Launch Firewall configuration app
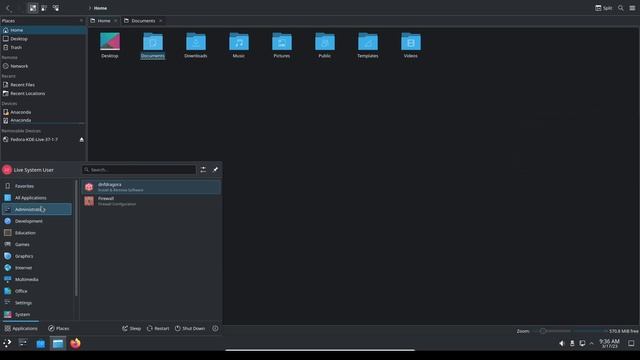Image resolution: width=640 pixels, height=360 pixels. [151, 201]
